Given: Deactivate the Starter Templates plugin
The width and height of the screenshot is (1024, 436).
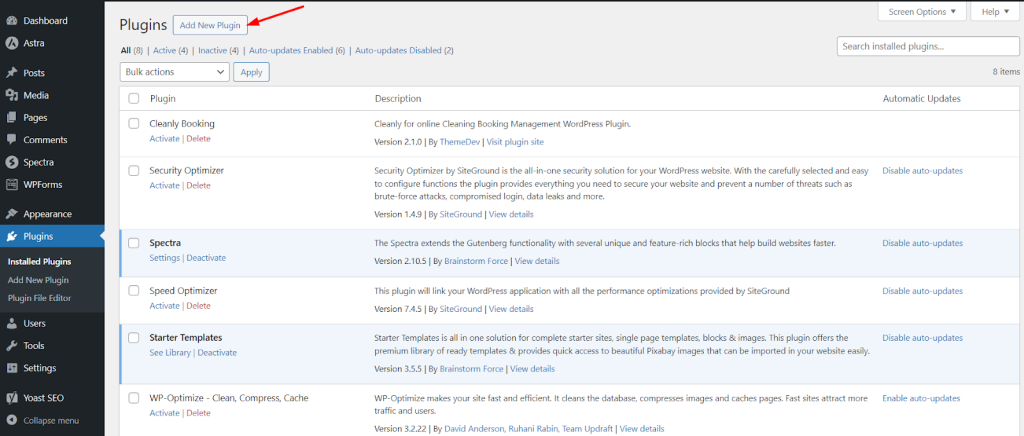Looking at the screenshot, I should 217,352.
